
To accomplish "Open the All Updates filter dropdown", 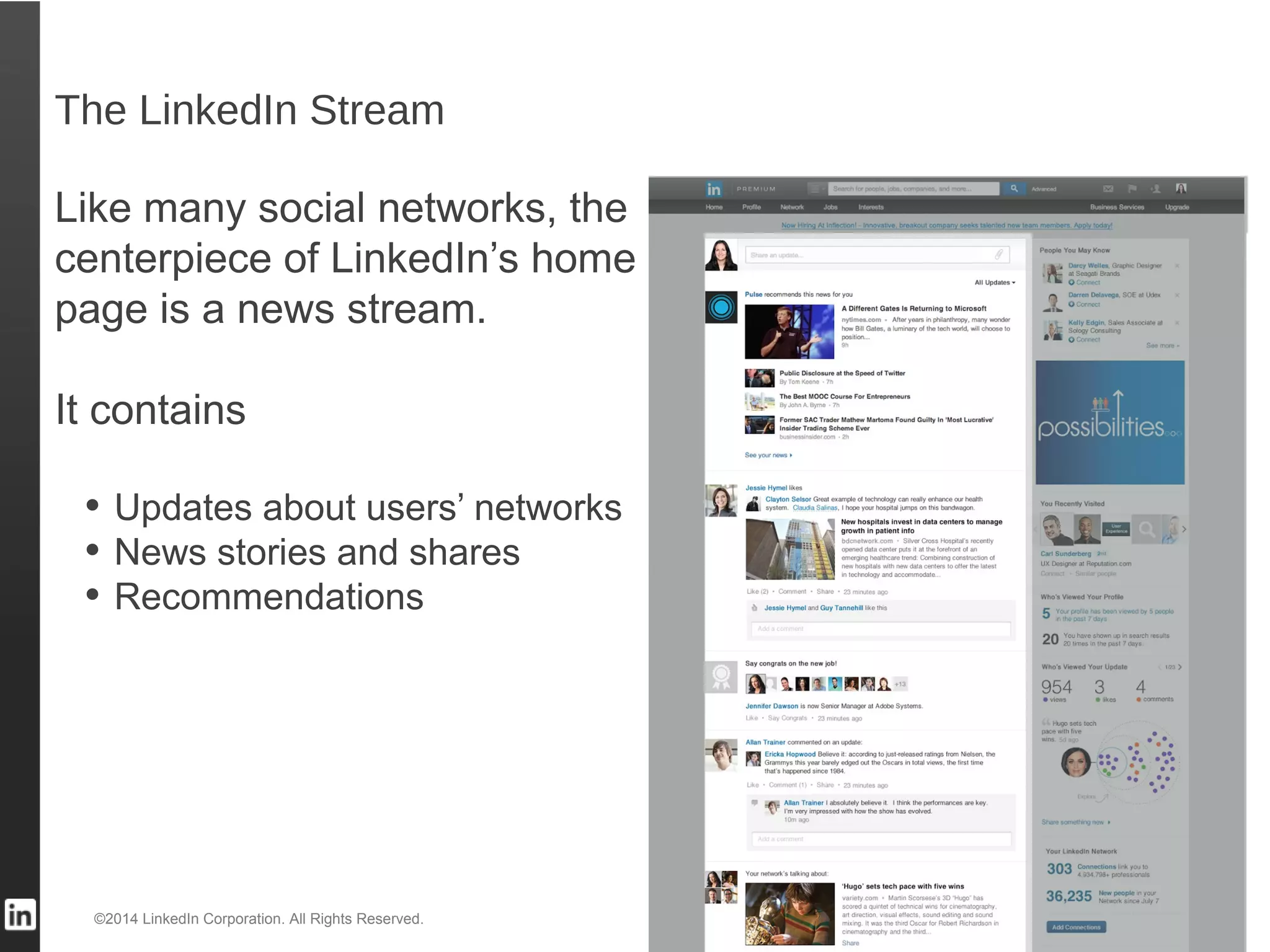I will coord(995,283).
